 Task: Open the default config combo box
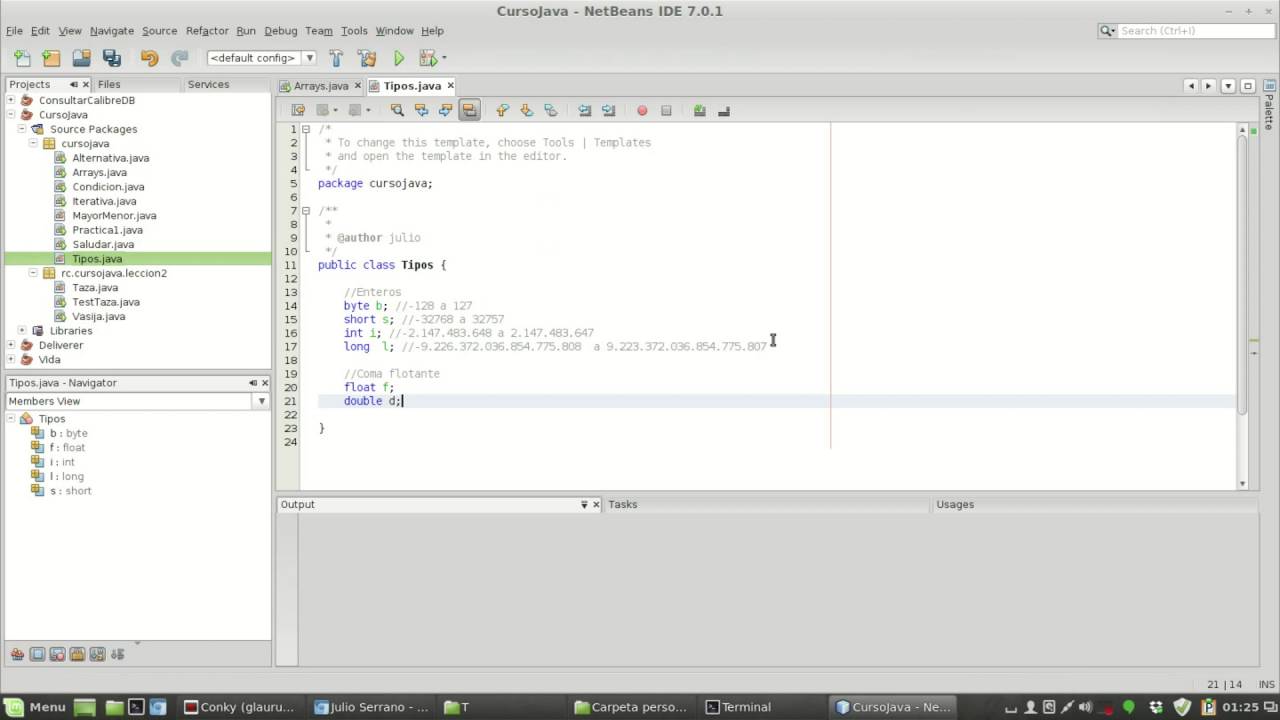[261, 58]
